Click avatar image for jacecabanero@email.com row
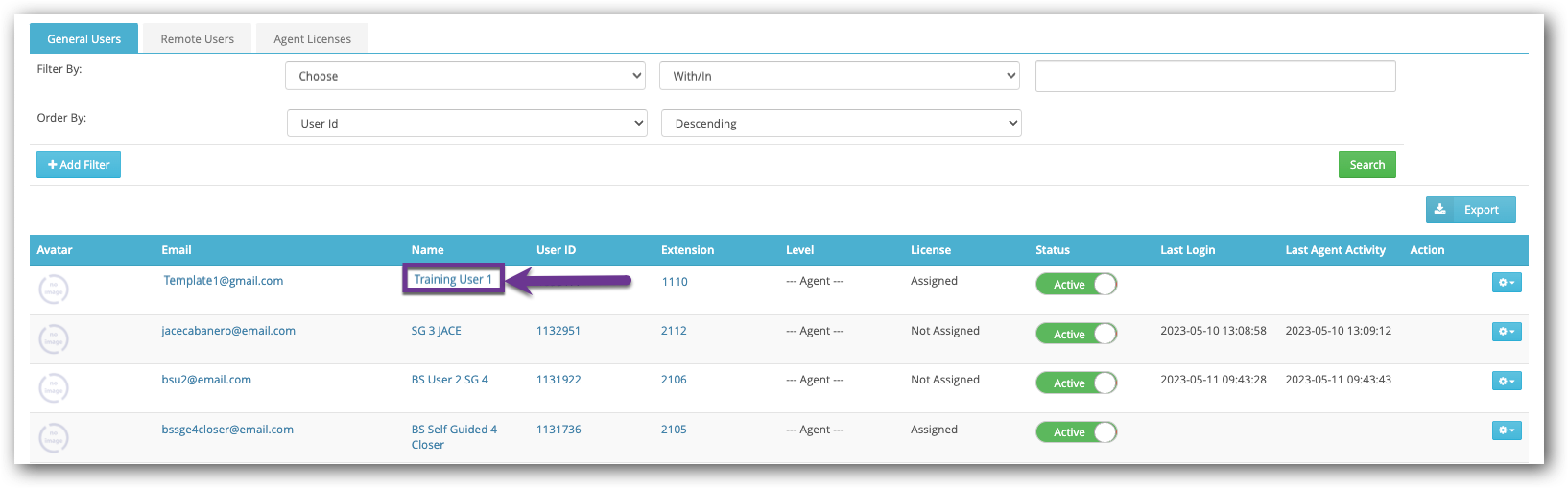The image size is (1568, 488). pos(54,338)
